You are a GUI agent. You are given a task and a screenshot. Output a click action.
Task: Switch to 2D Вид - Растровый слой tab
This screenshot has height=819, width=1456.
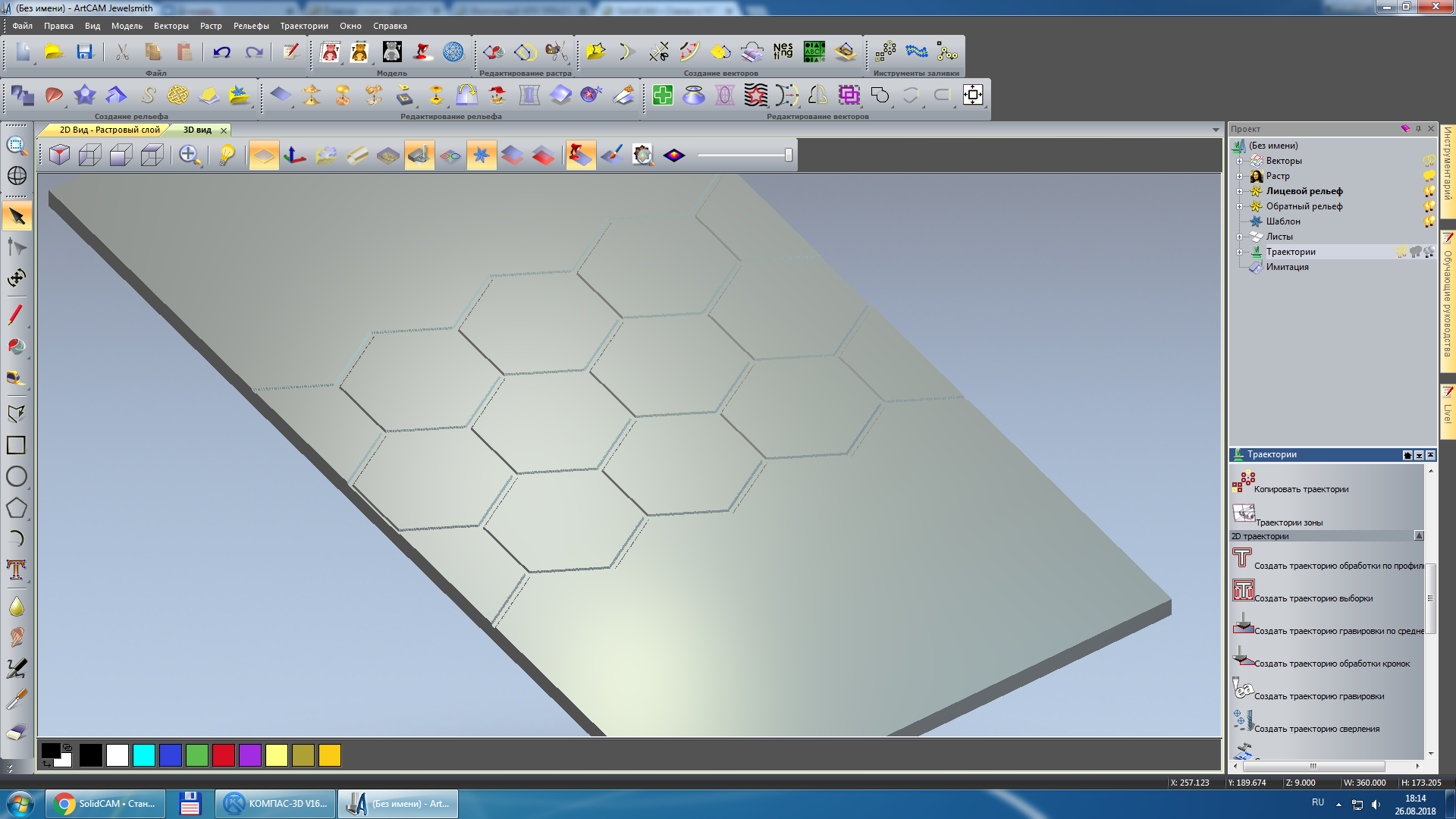(x=109, y=130)
